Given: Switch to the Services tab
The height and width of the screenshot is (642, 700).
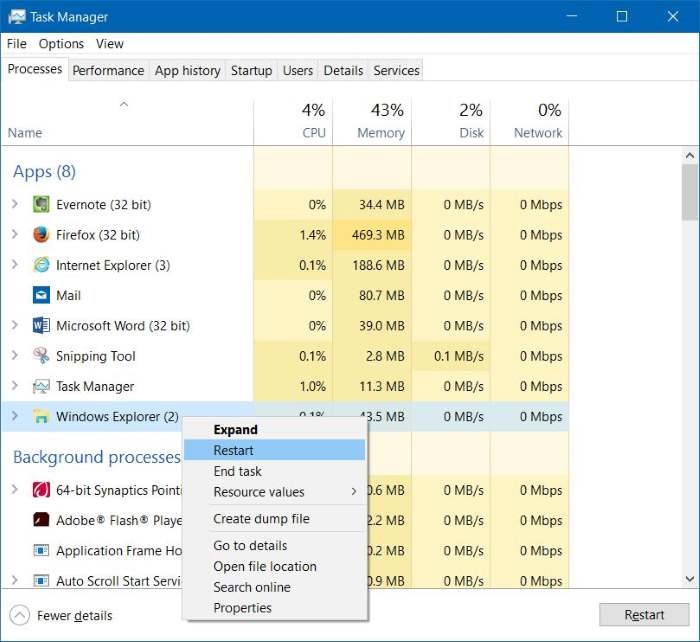Looking at the screenshot, I should (x=396, y=71).
